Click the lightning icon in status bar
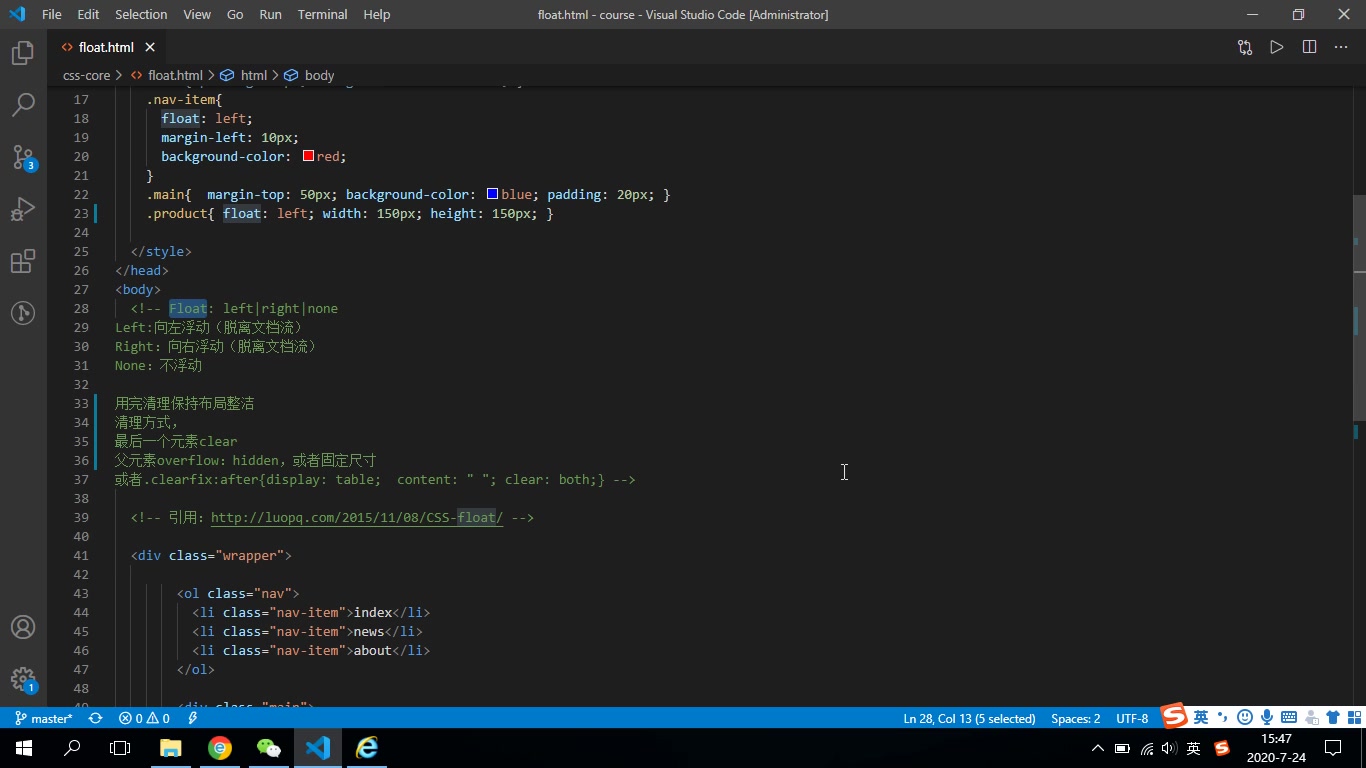 coord(192,718)
